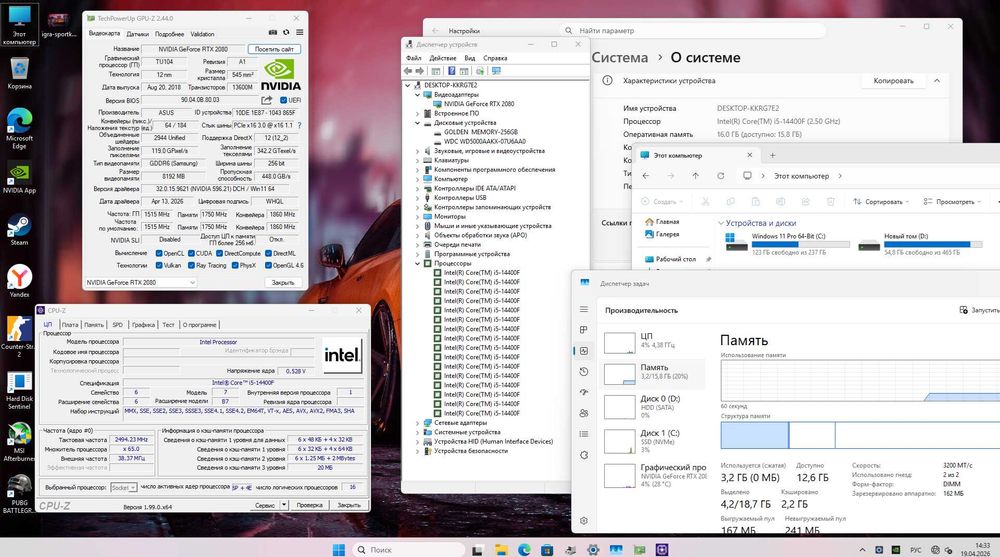Click the BIOS export share icon in GPU-Z
Image resolution: width=1000 pixels, height=557 pixels.
(267, 100)
